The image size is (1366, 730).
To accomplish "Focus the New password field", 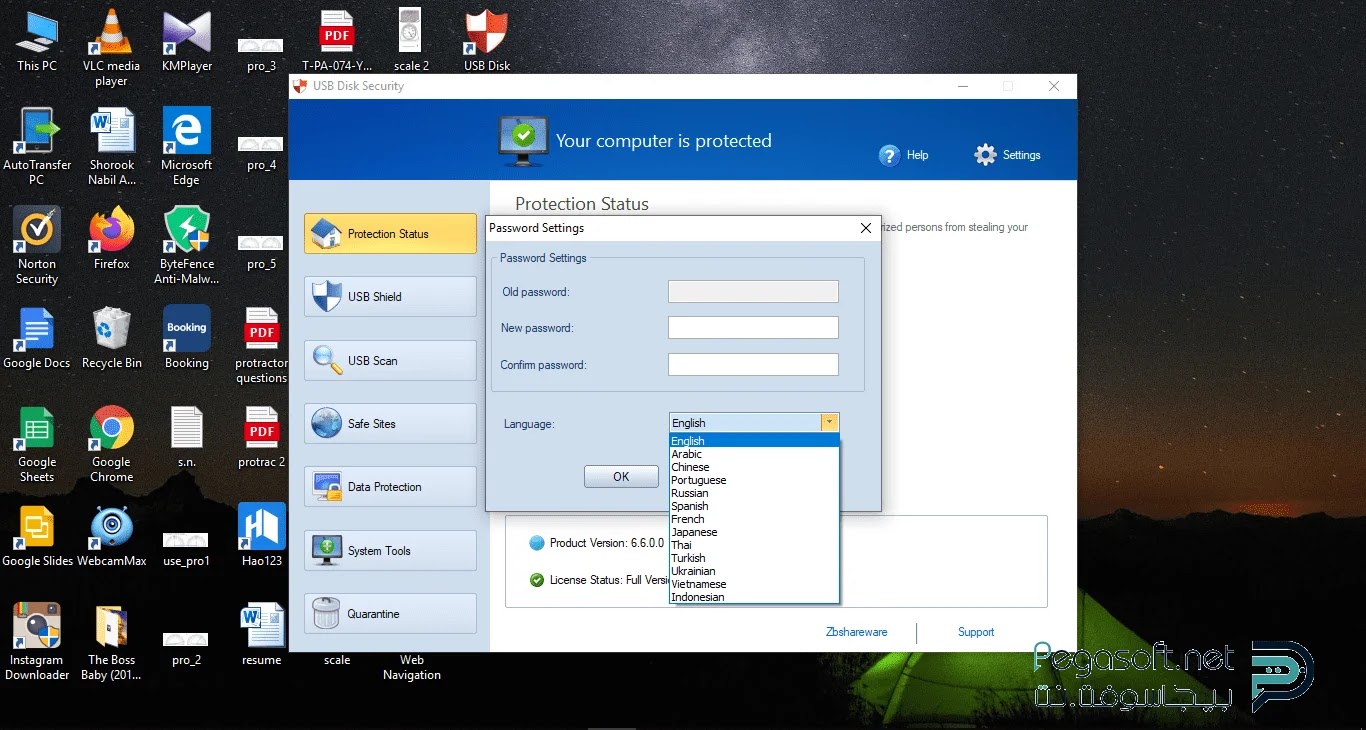I will click(753, 328).
